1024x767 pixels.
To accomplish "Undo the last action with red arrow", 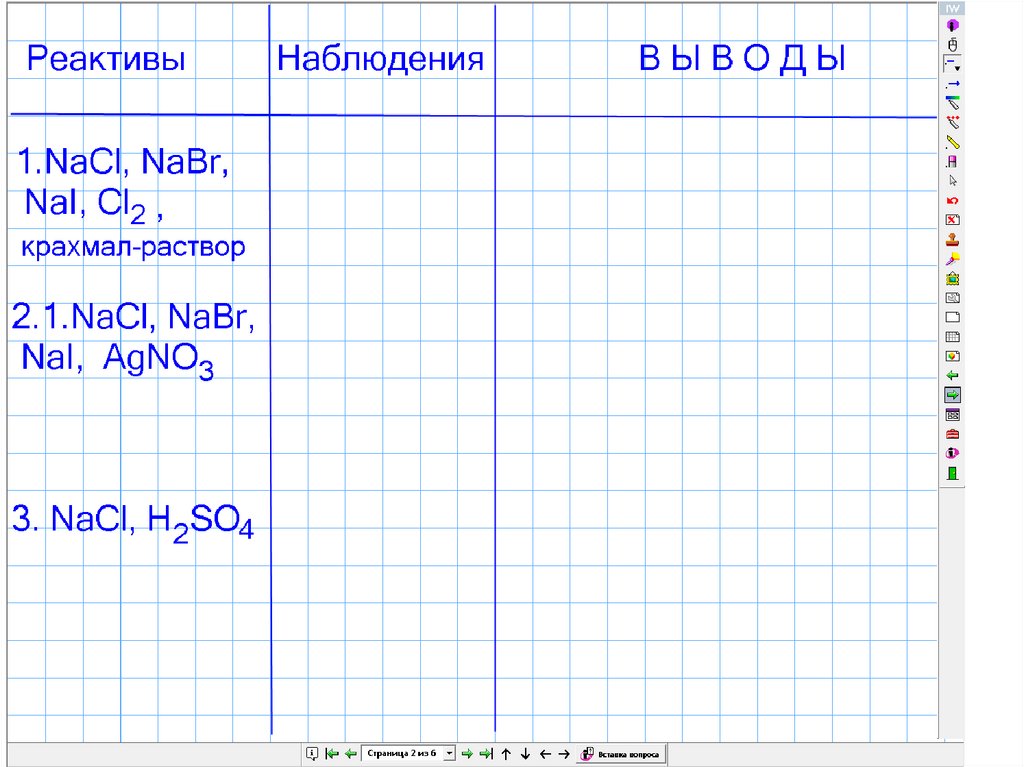I will [x=952, y=201].
